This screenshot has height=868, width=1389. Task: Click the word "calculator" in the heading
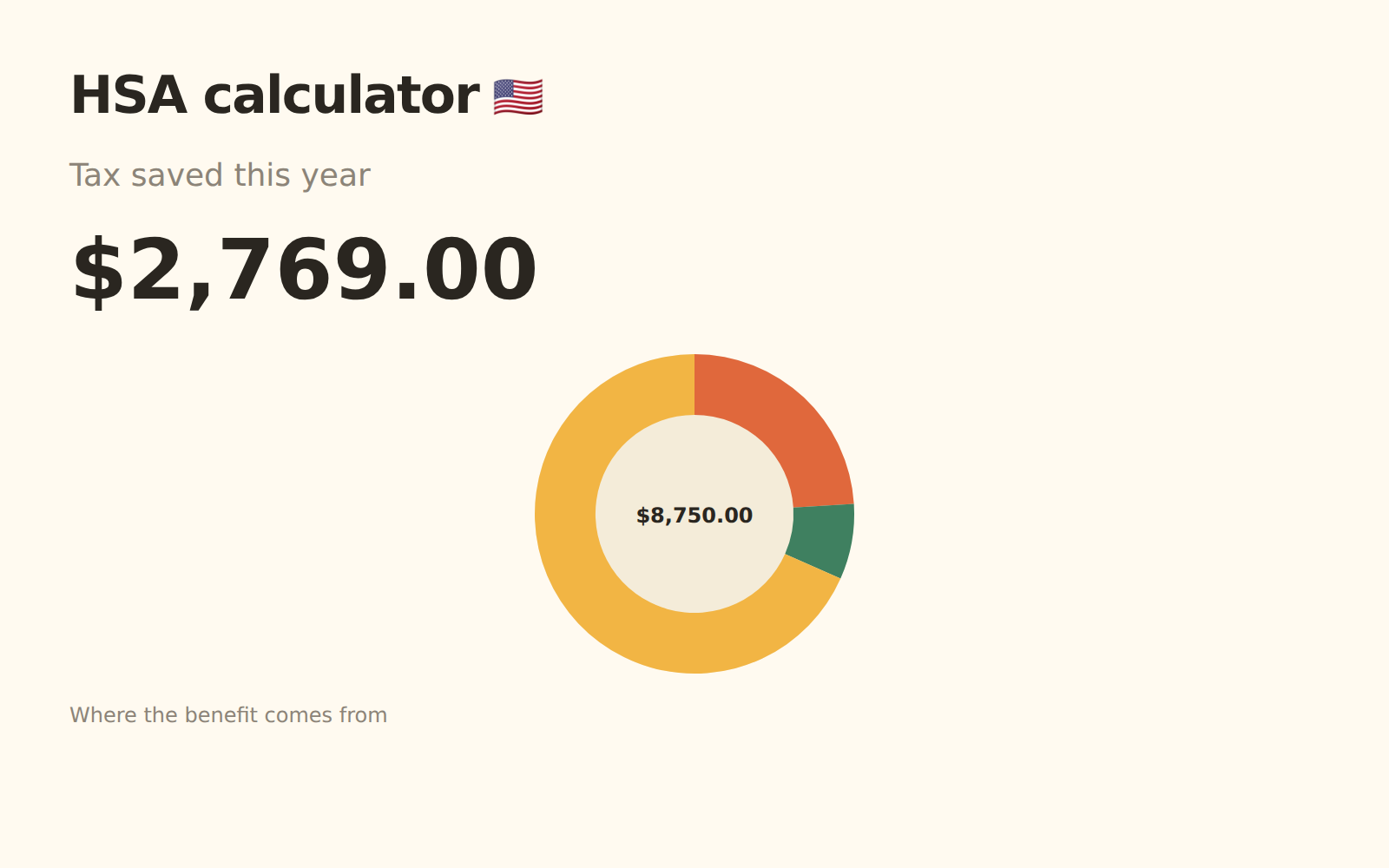pos(341,95)
